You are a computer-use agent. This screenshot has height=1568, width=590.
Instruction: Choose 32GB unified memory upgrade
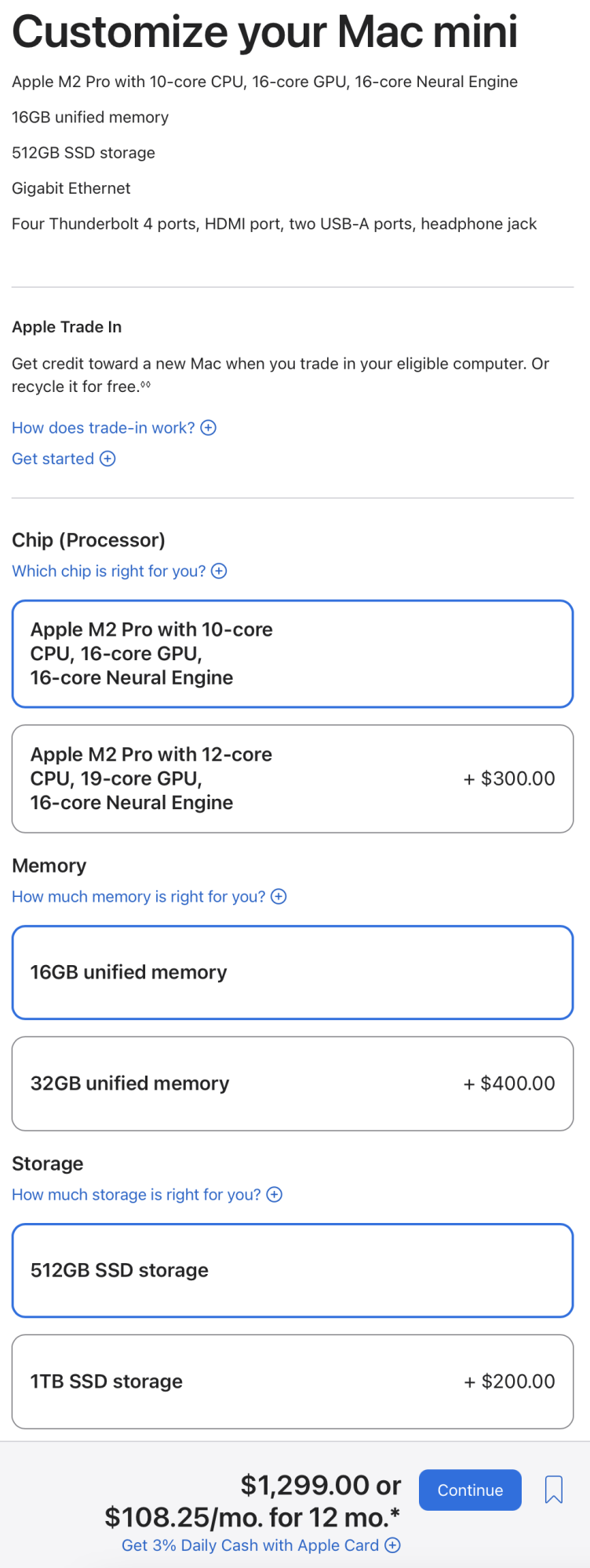coord(292,1083)
